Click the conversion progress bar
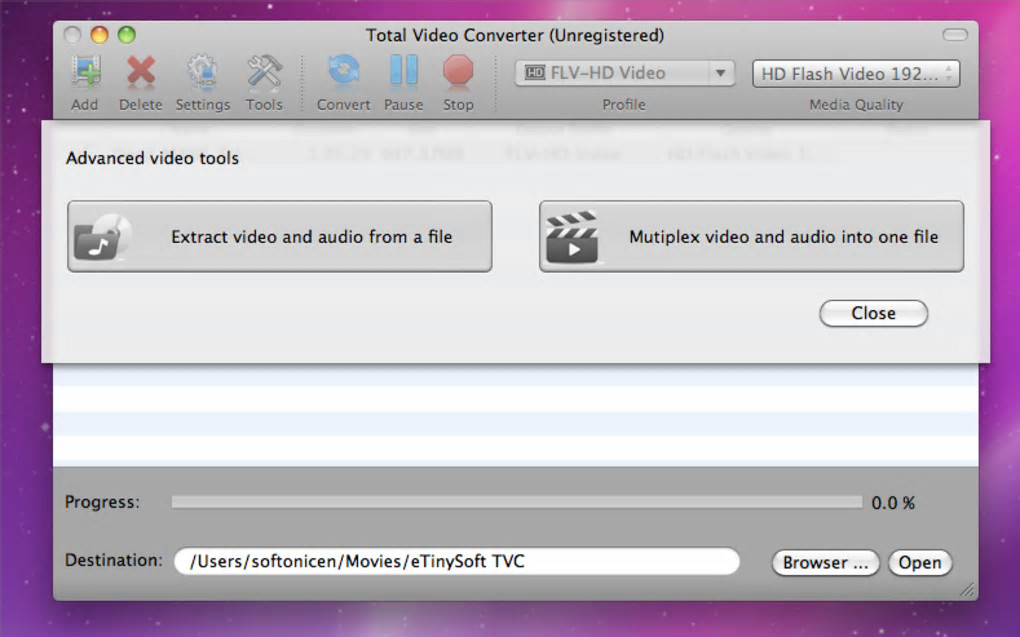The height and width of the screenshot is (637, 1020). [517, 502]
